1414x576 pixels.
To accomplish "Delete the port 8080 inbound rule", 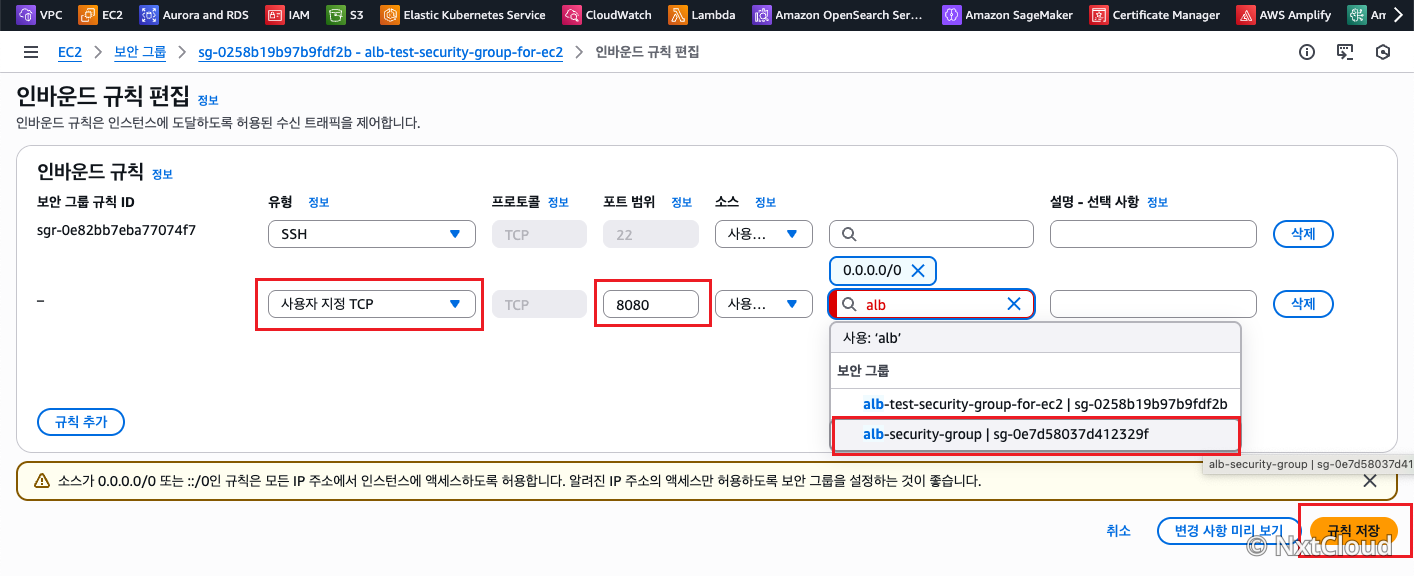I will (1303, 304).
